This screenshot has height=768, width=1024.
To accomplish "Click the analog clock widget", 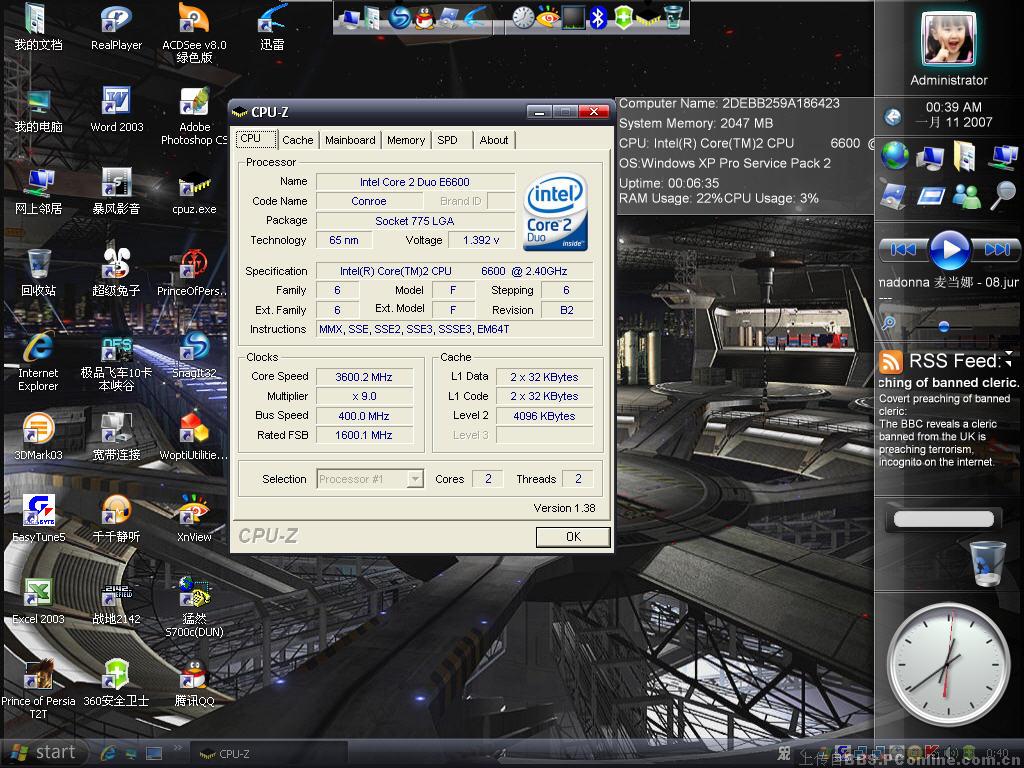I will tap(948, 664).
